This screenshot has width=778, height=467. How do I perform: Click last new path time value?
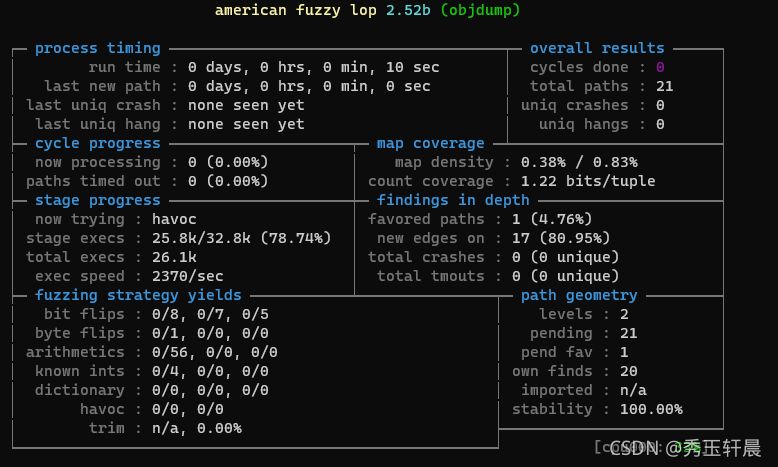(x=309, y=86)
